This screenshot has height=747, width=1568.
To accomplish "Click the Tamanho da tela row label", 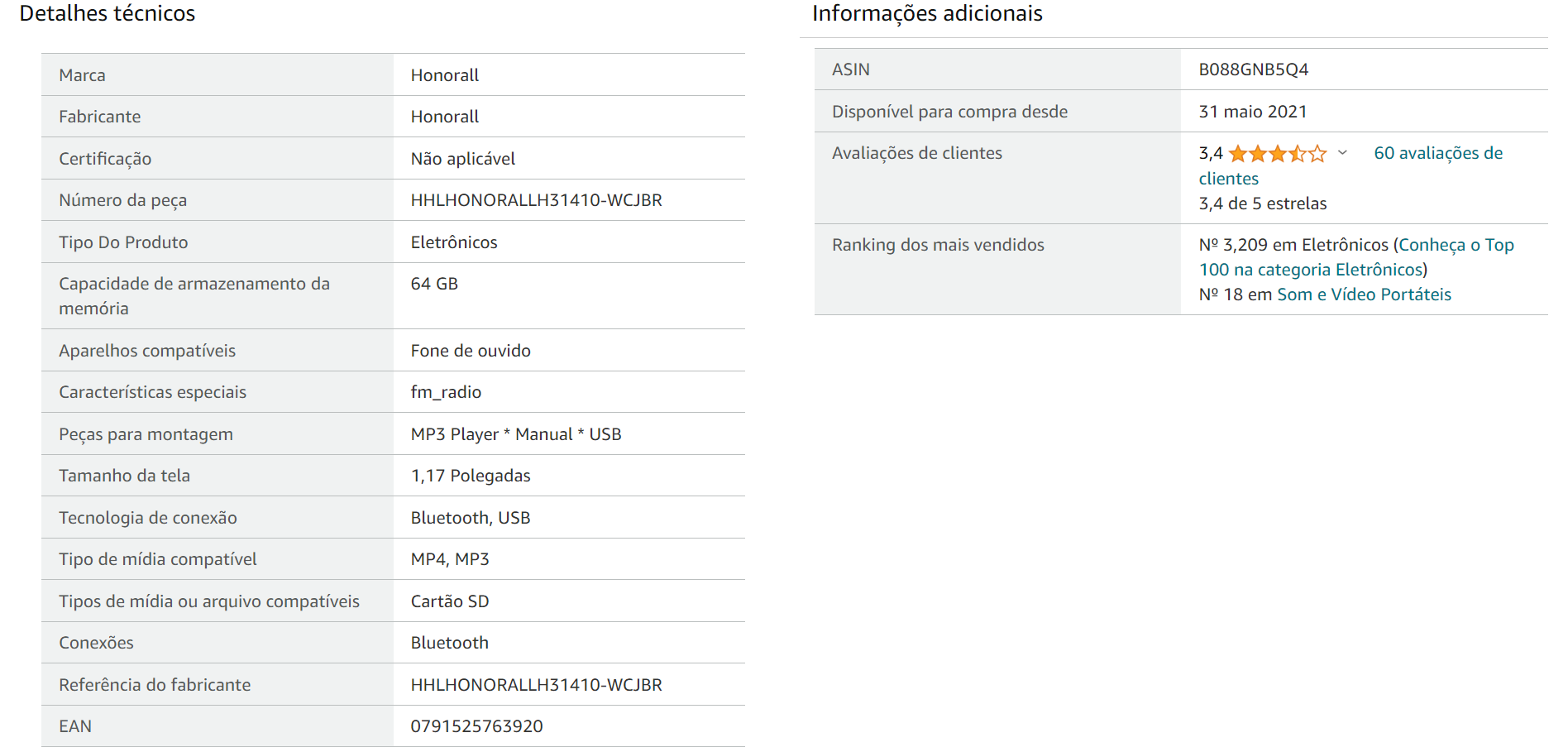I will tap(124, 476).
